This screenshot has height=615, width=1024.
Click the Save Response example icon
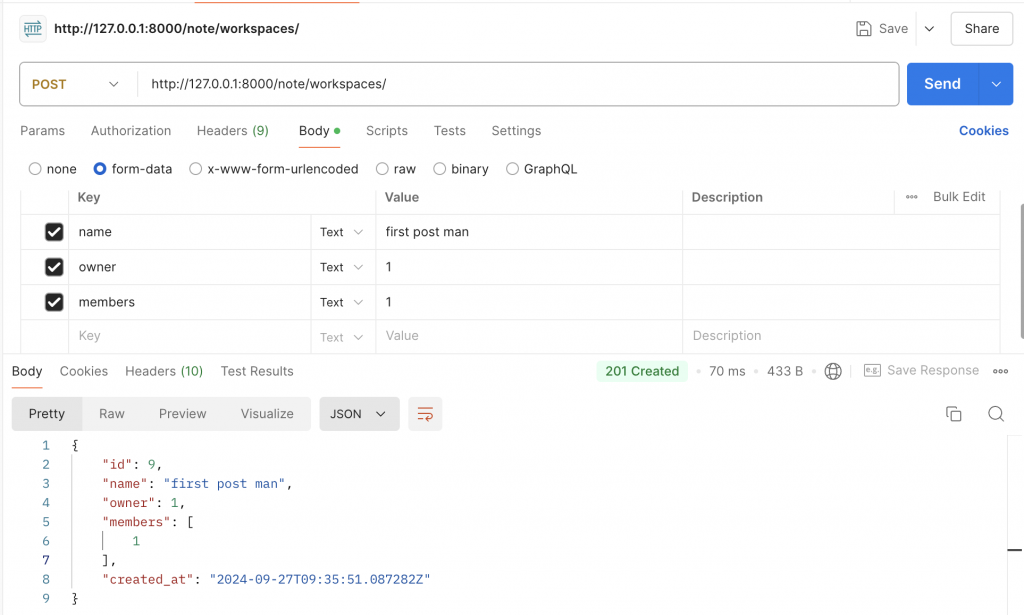[872, 370]
